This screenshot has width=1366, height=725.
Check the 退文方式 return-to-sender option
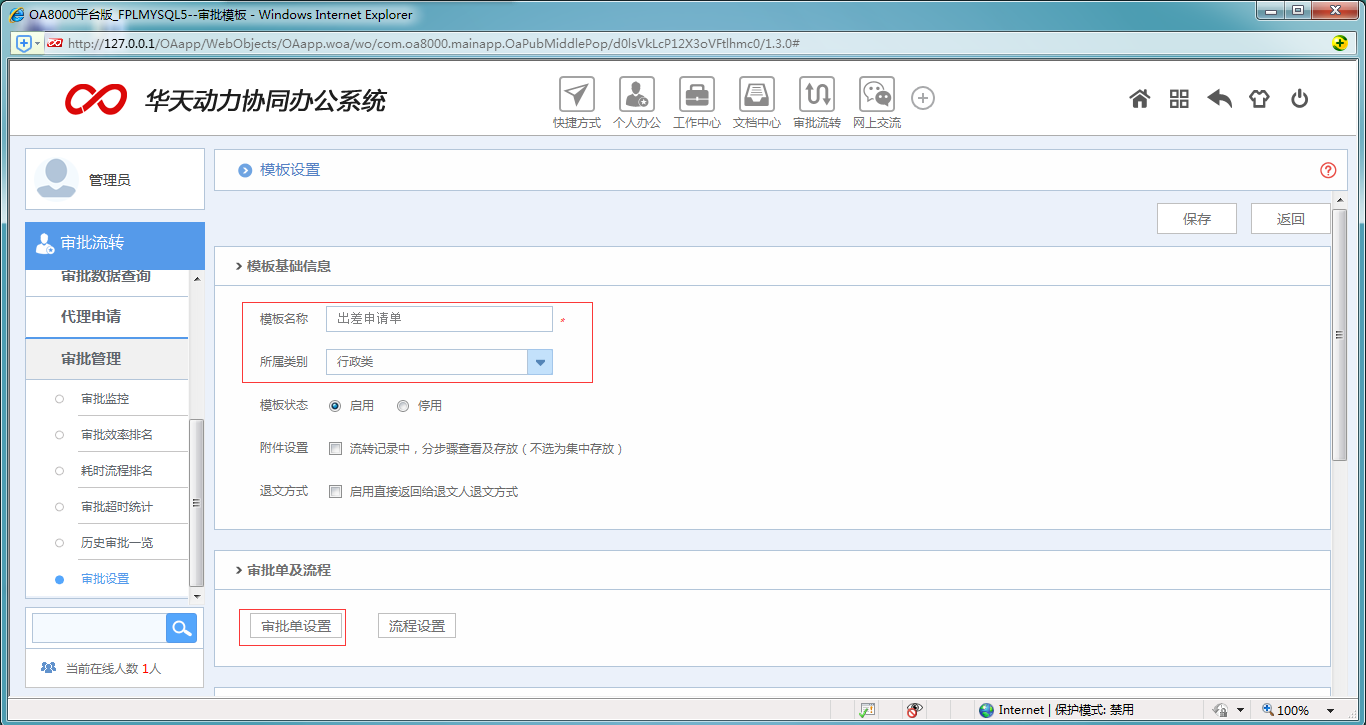[x=335, y=491]
